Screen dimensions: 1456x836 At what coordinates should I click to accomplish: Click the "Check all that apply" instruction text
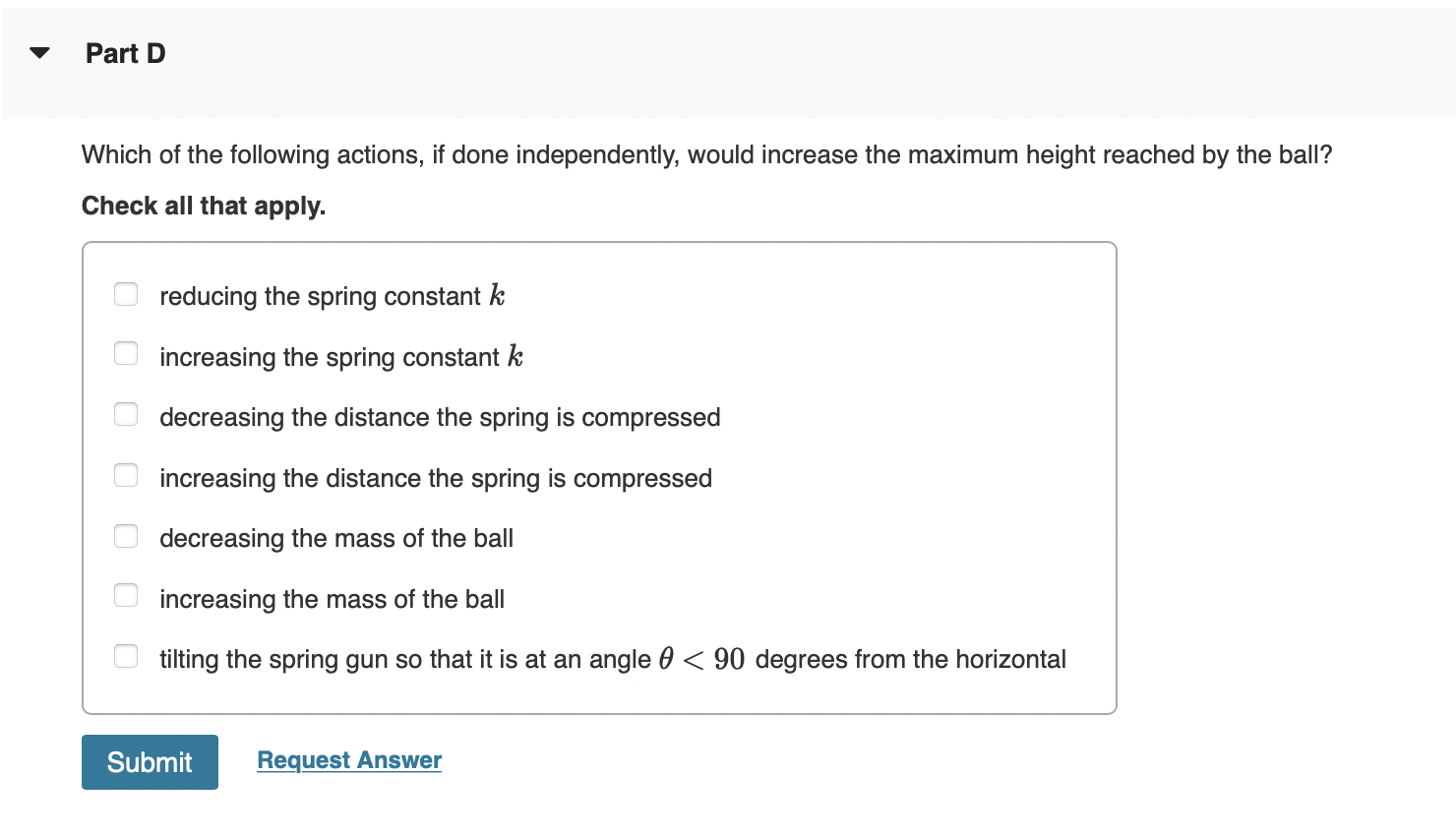click(x=204, y=206)
